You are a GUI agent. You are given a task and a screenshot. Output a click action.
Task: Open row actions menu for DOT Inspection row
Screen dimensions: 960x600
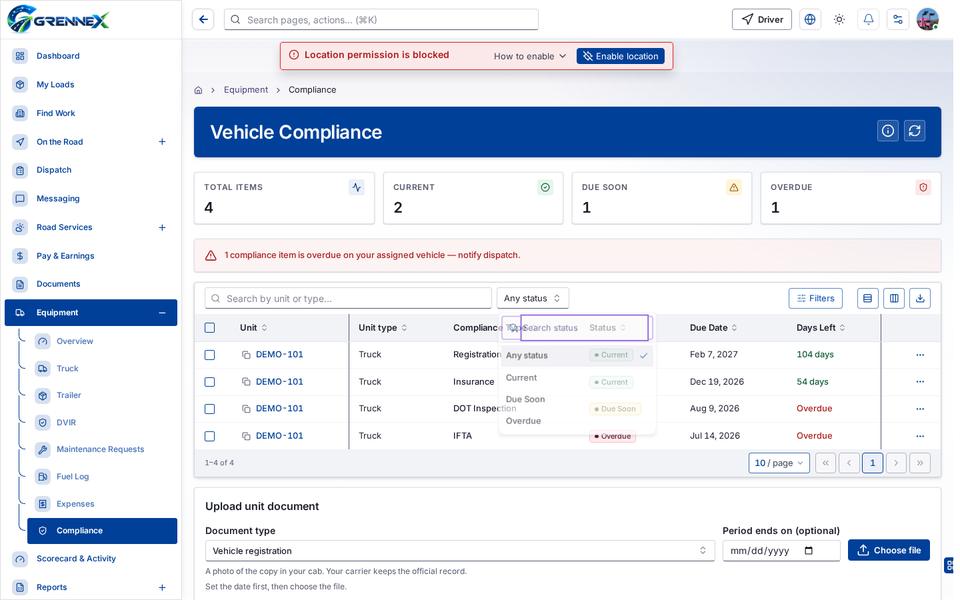coord(920,408)
